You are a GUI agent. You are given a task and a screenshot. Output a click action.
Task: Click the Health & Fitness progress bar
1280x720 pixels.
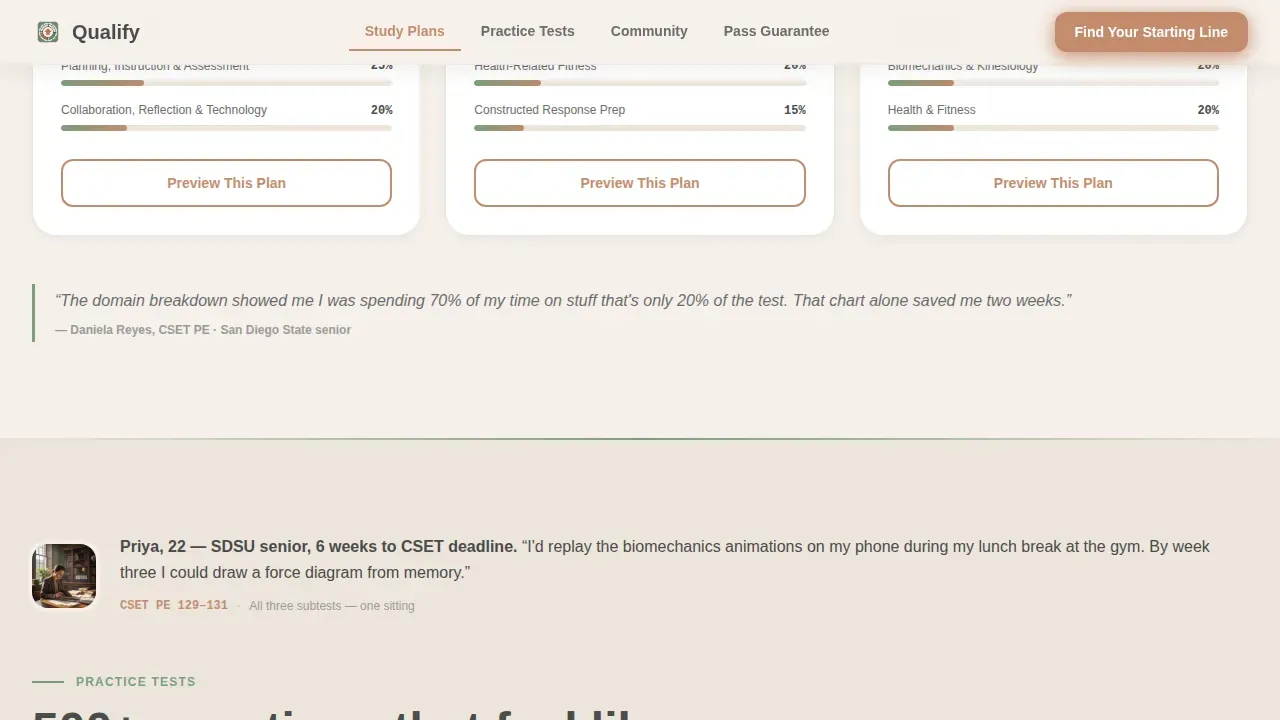click(x=1053, y=128)
